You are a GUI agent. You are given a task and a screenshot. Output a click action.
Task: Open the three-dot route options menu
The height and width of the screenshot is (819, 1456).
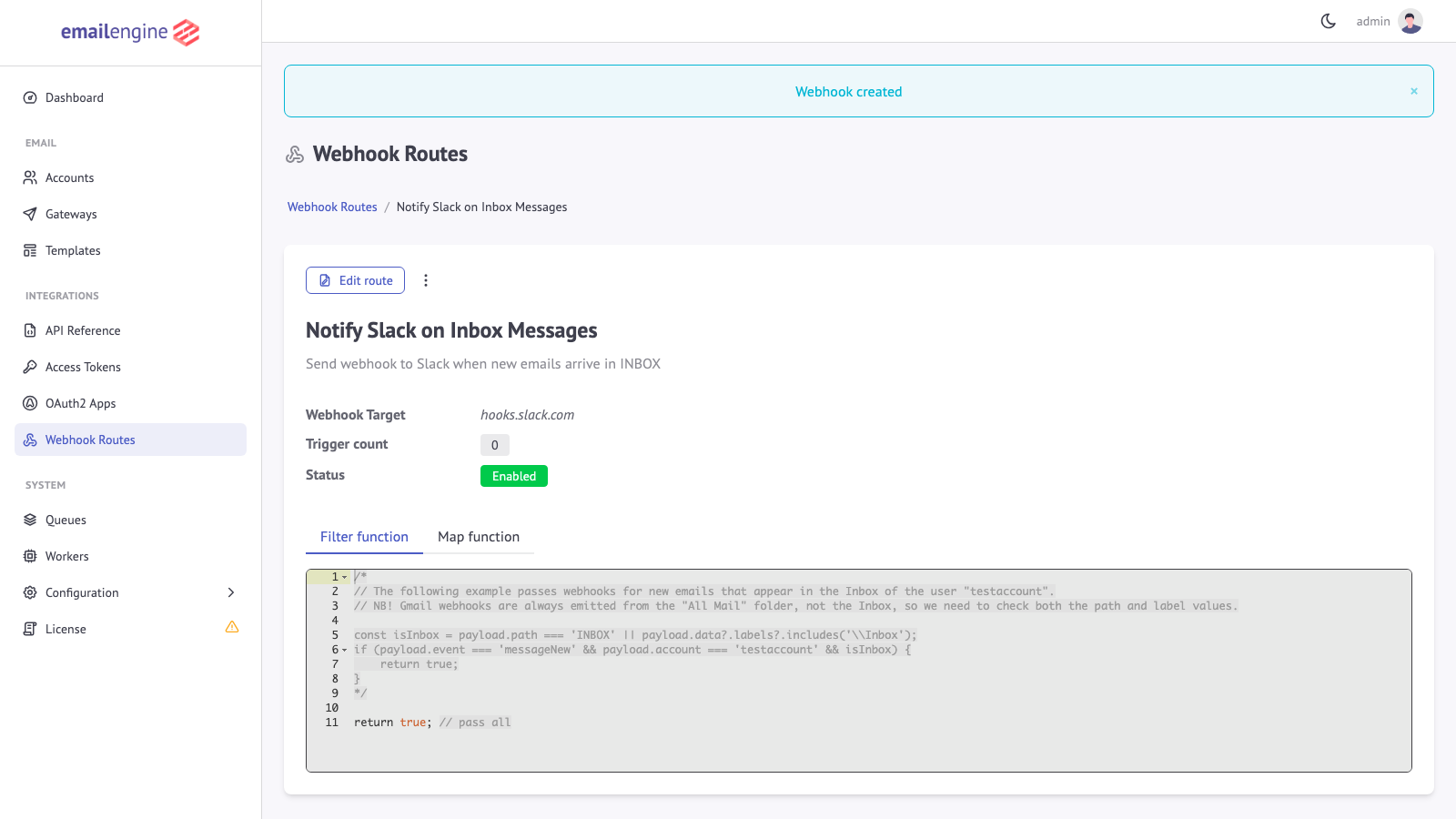pyautogui.click(x=426, y=280)
